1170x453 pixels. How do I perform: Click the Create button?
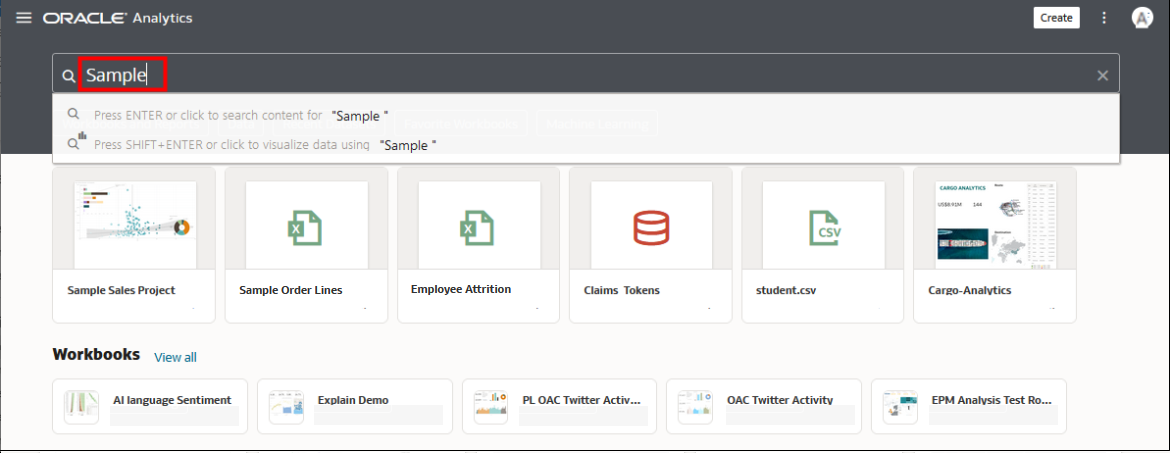pyautogui.click(x=1056, y=18)
